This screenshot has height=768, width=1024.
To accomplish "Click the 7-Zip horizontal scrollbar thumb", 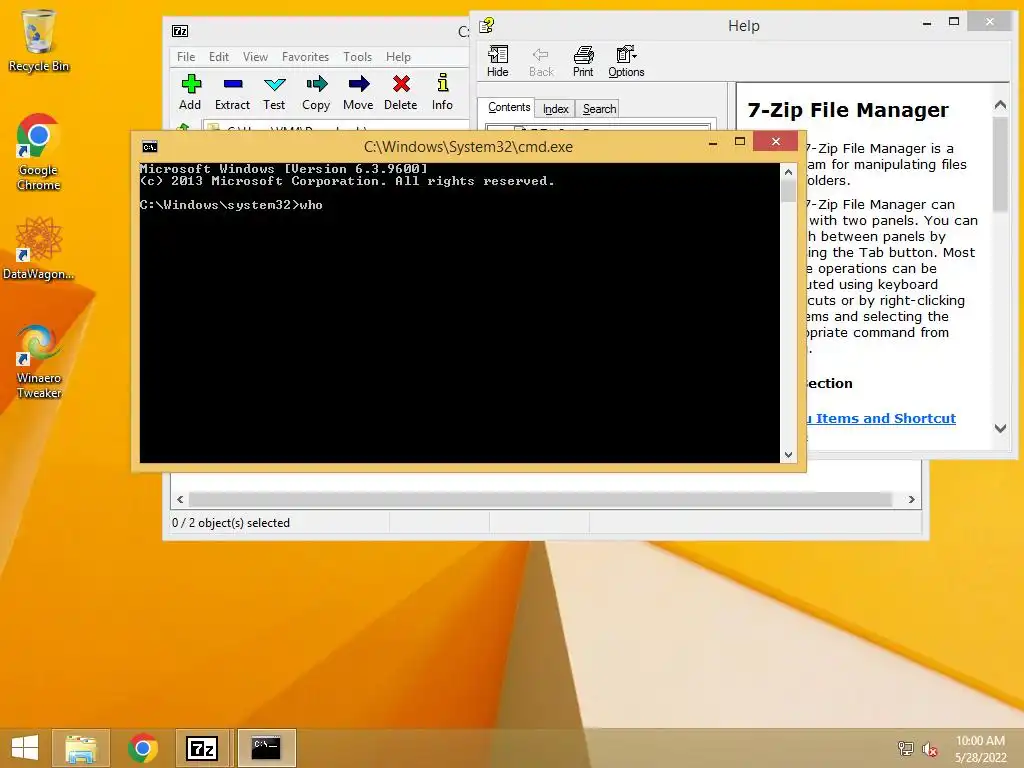I will pyautogui.click(x=540, y=500).
